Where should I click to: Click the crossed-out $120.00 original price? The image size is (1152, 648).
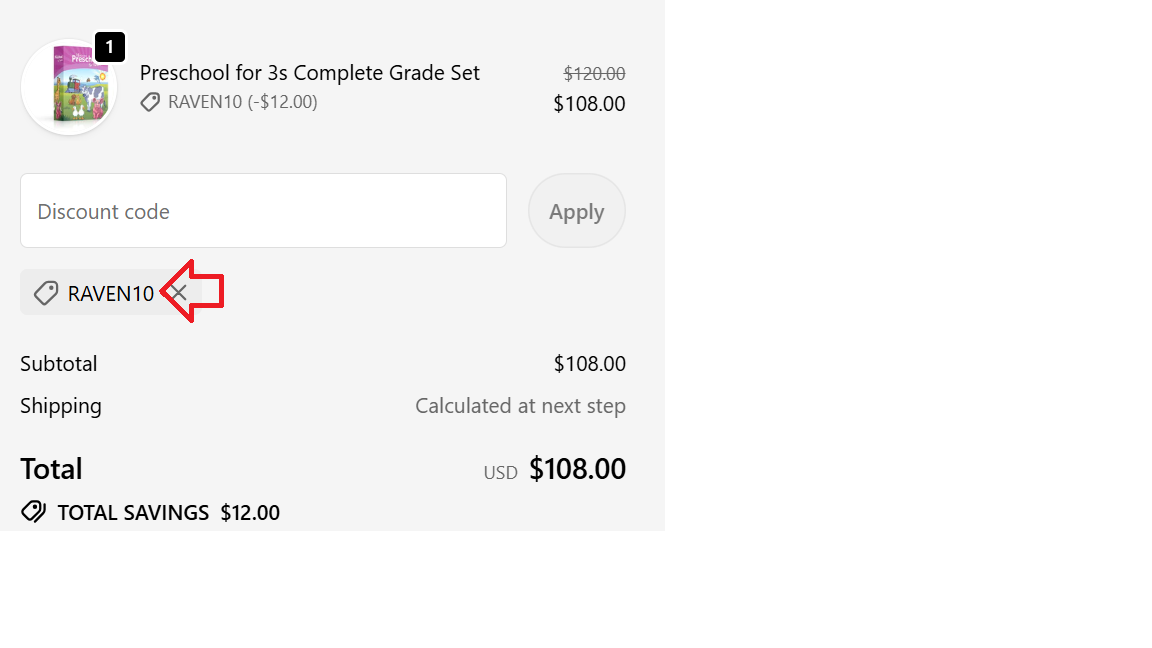594,73
